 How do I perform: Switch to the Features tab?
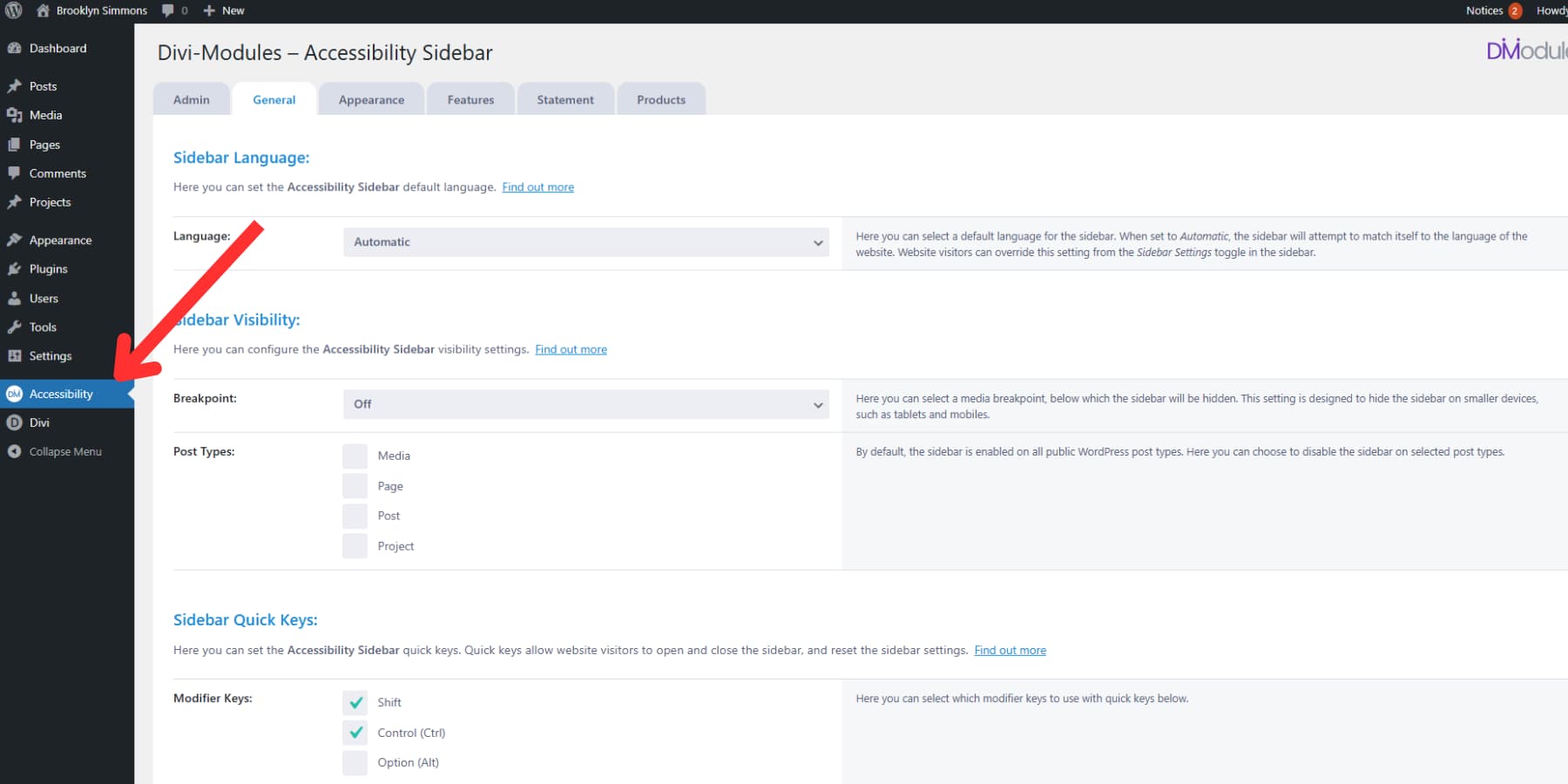(470, 99)
